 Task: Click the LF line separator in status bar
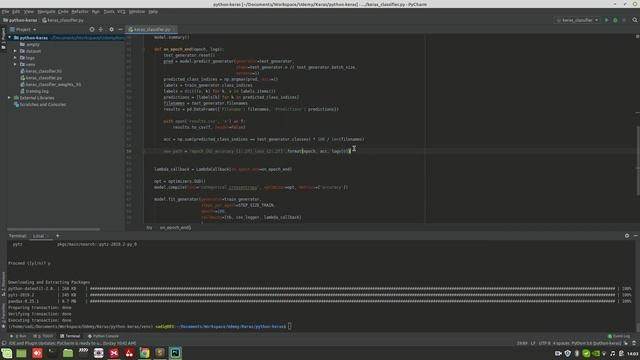pos(533,343)
